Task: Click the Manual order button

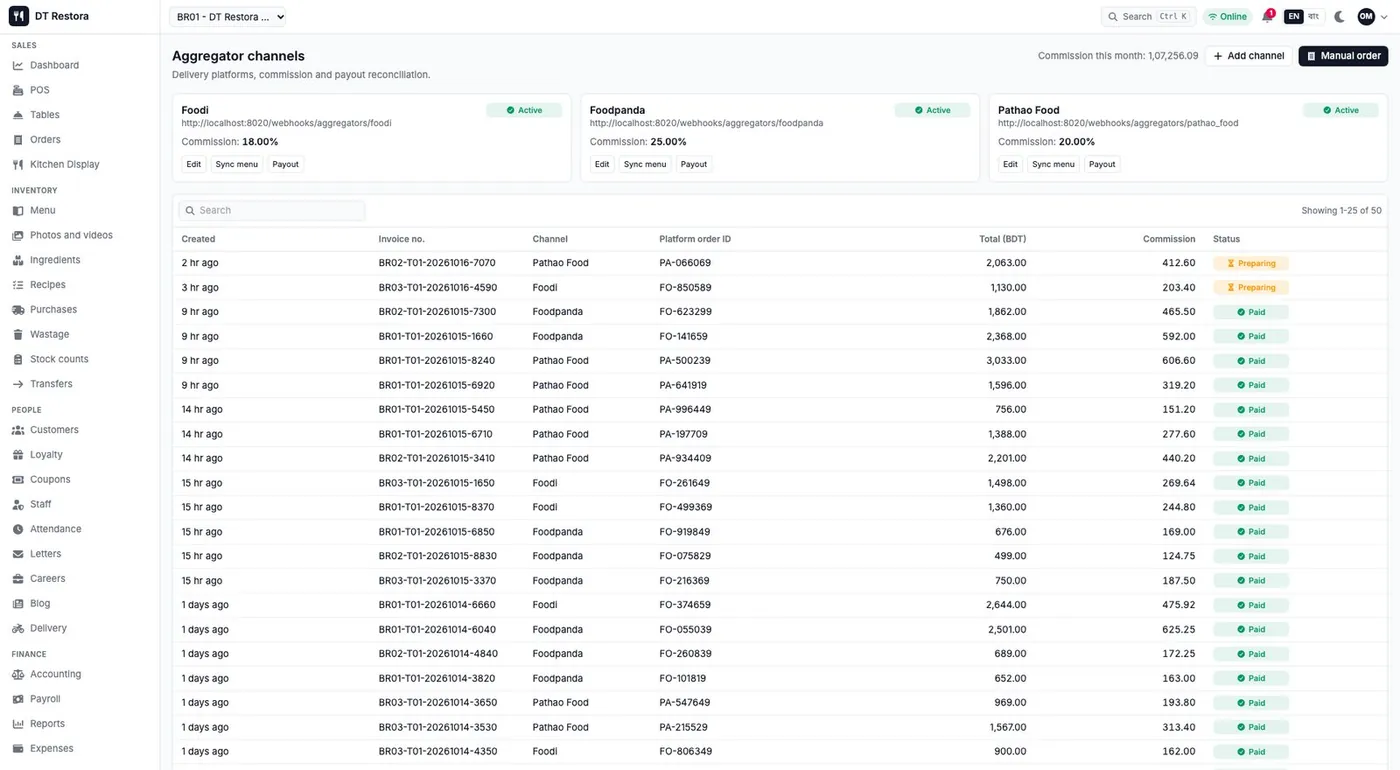Action: coord(1343,56)
